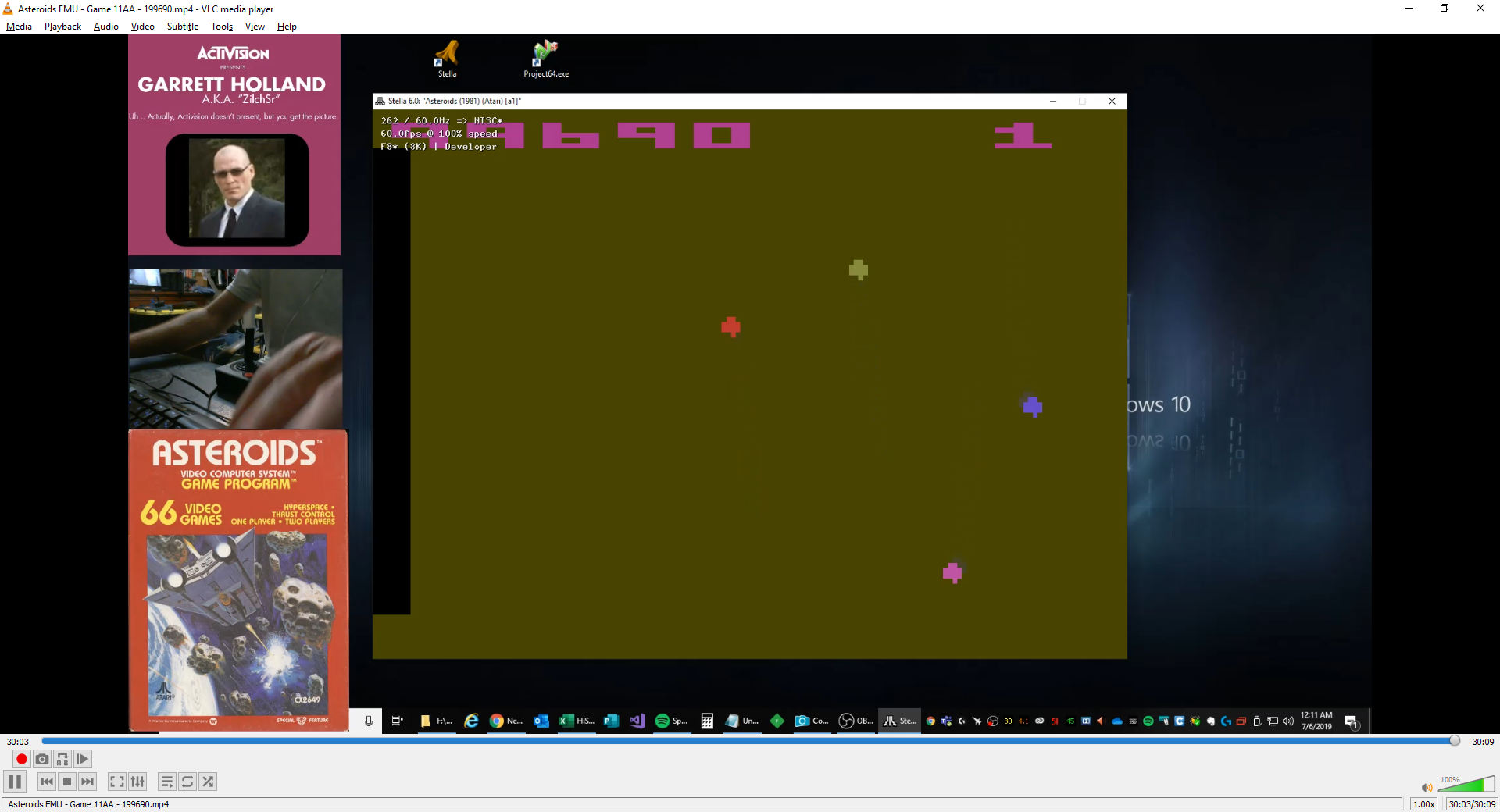Take a snapshot with the camera button
1500x812 pixels.
[x=42, y=759]
